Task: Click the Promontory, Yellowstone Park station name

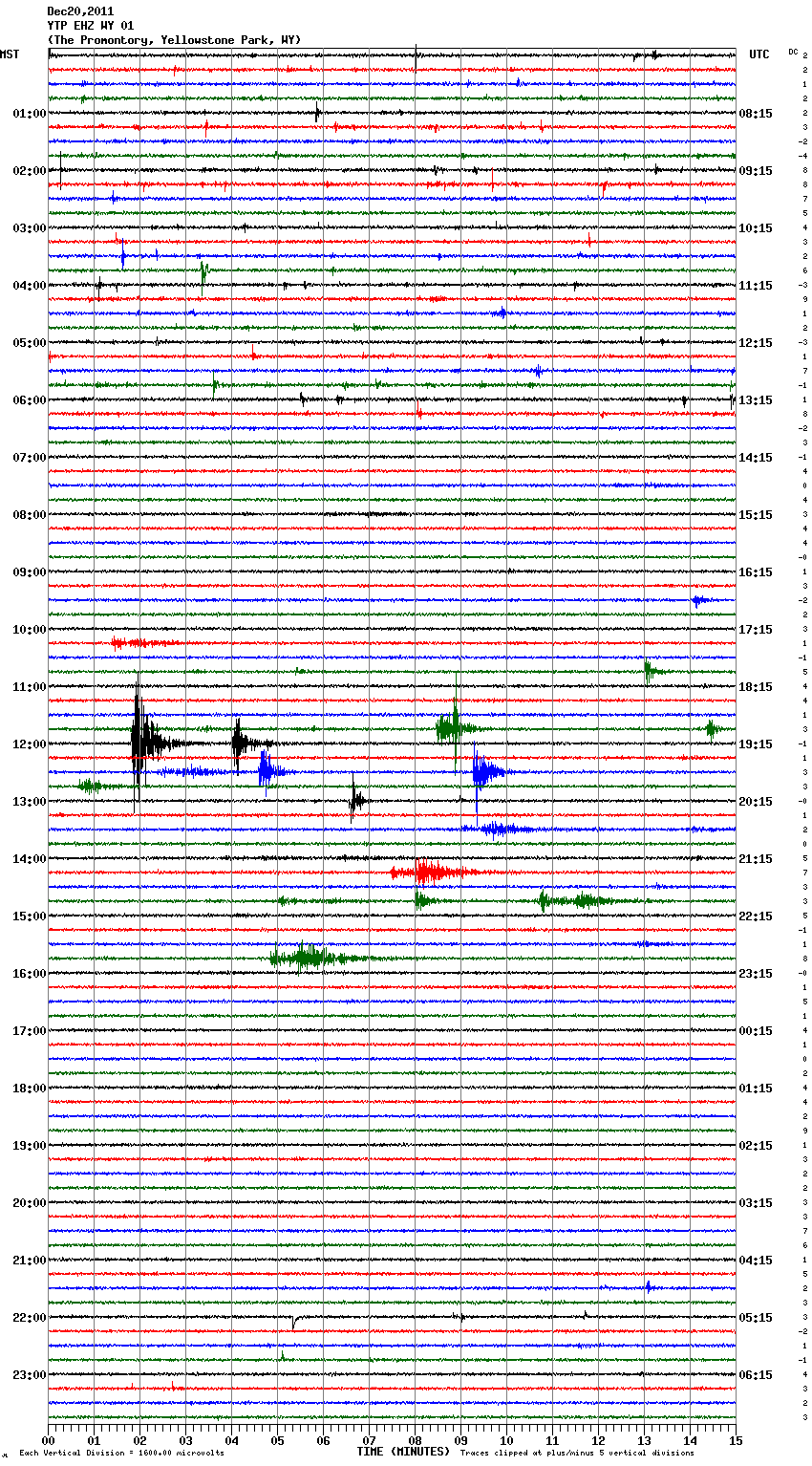Action: [174, 40]
